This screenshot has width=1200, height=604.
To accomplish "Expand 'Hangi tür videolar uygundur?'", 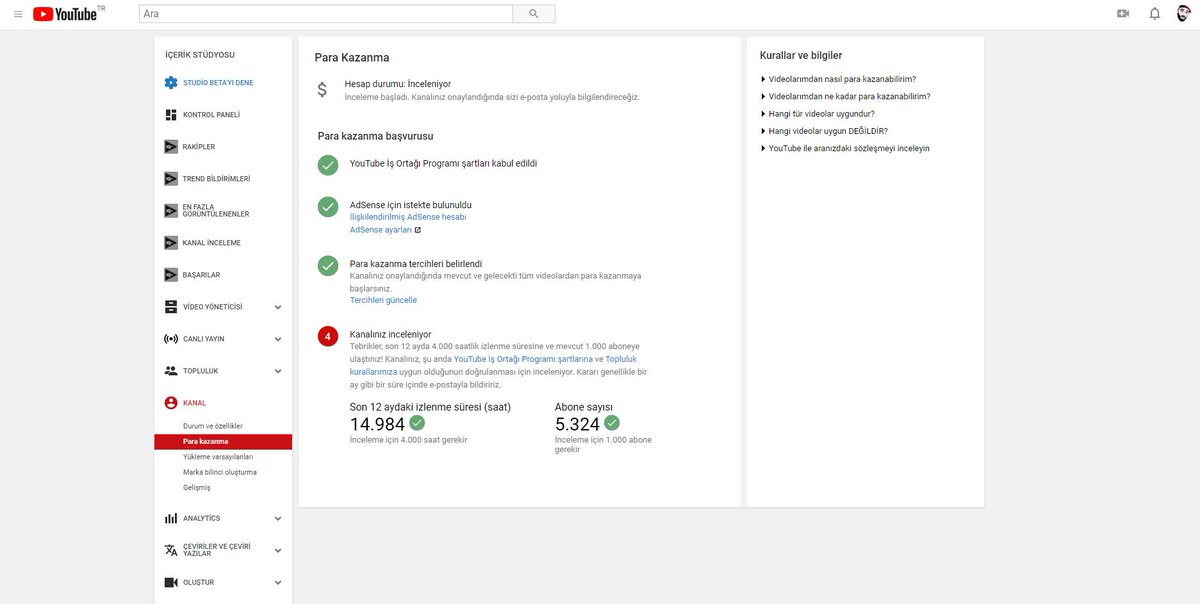I will point(818,113).
